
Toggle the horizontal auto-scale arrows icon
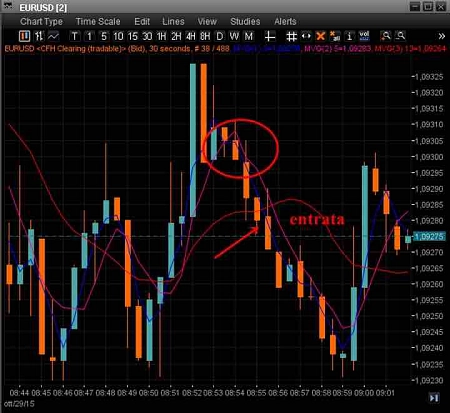click(306, 36)
